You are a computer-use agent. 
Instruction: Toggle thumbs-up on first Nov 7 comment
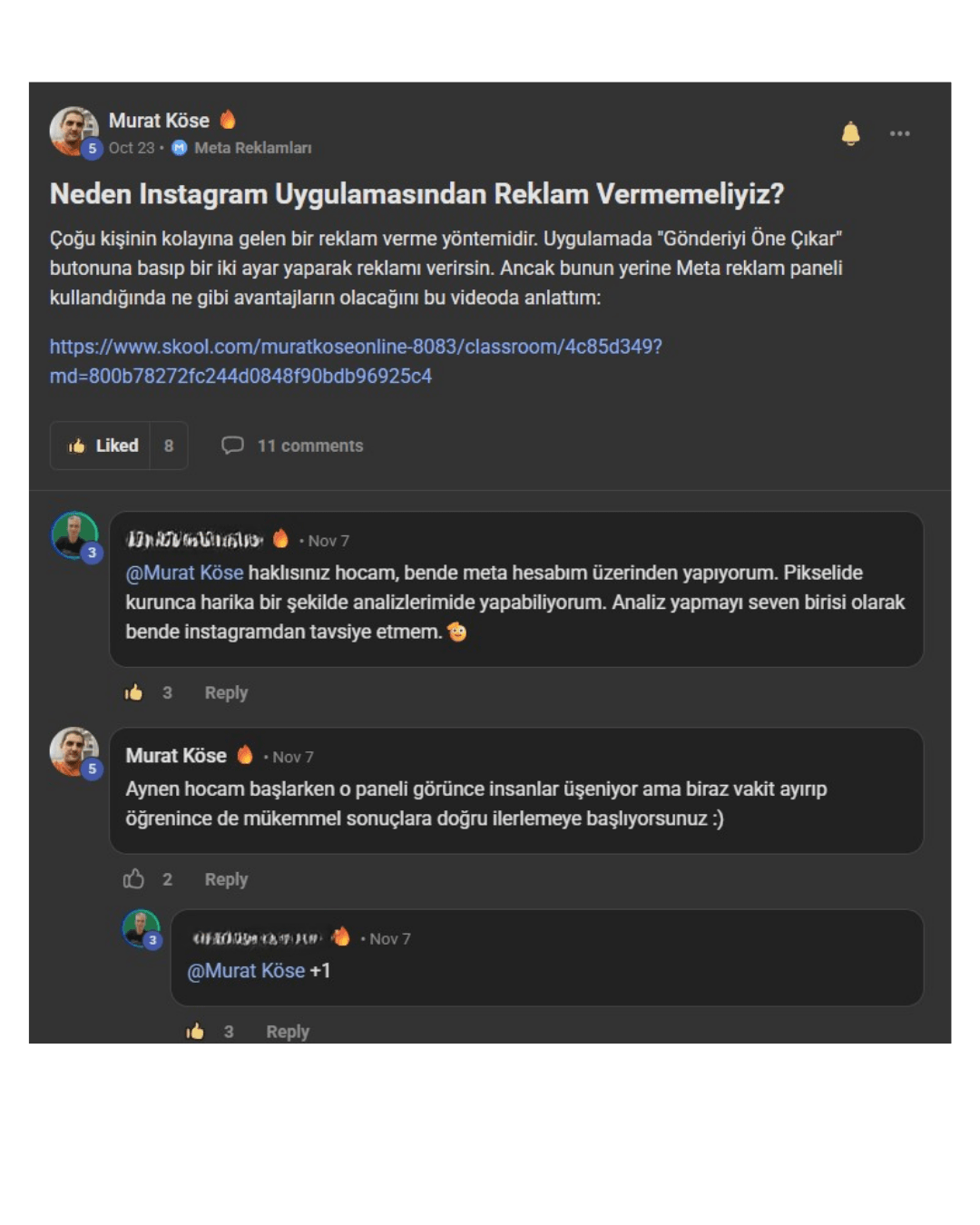134,692
